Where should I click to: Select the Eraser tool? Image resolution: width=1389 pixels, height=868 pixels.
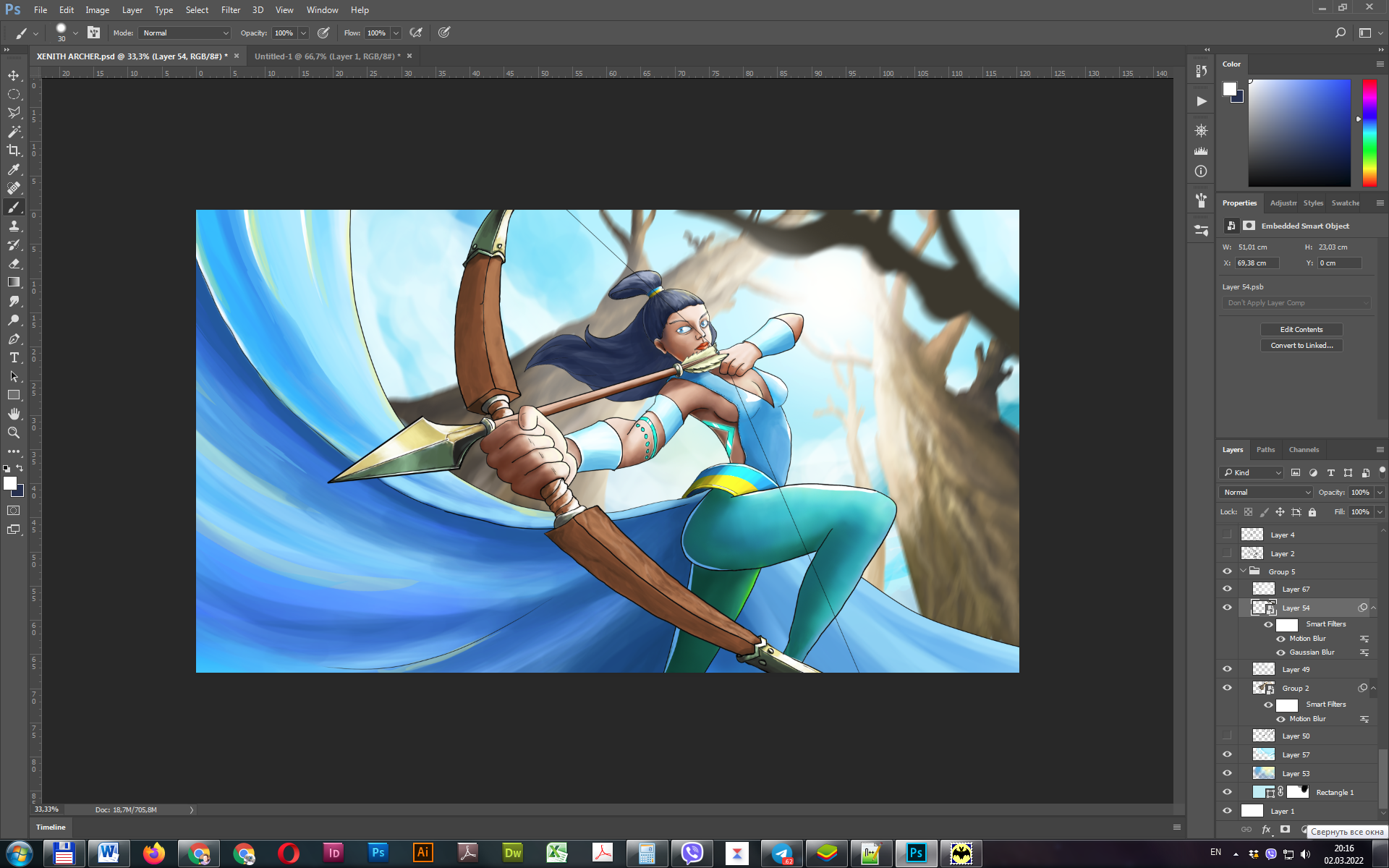coord(14,264)
